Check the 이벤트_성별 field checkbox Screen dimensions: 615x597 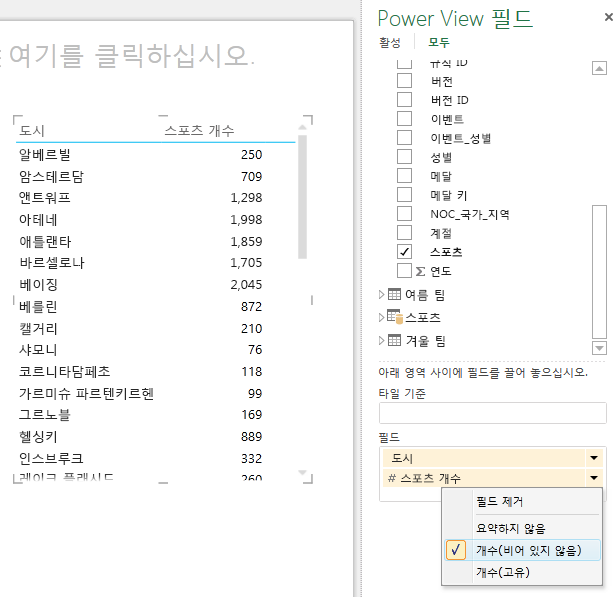pos(404,138)
